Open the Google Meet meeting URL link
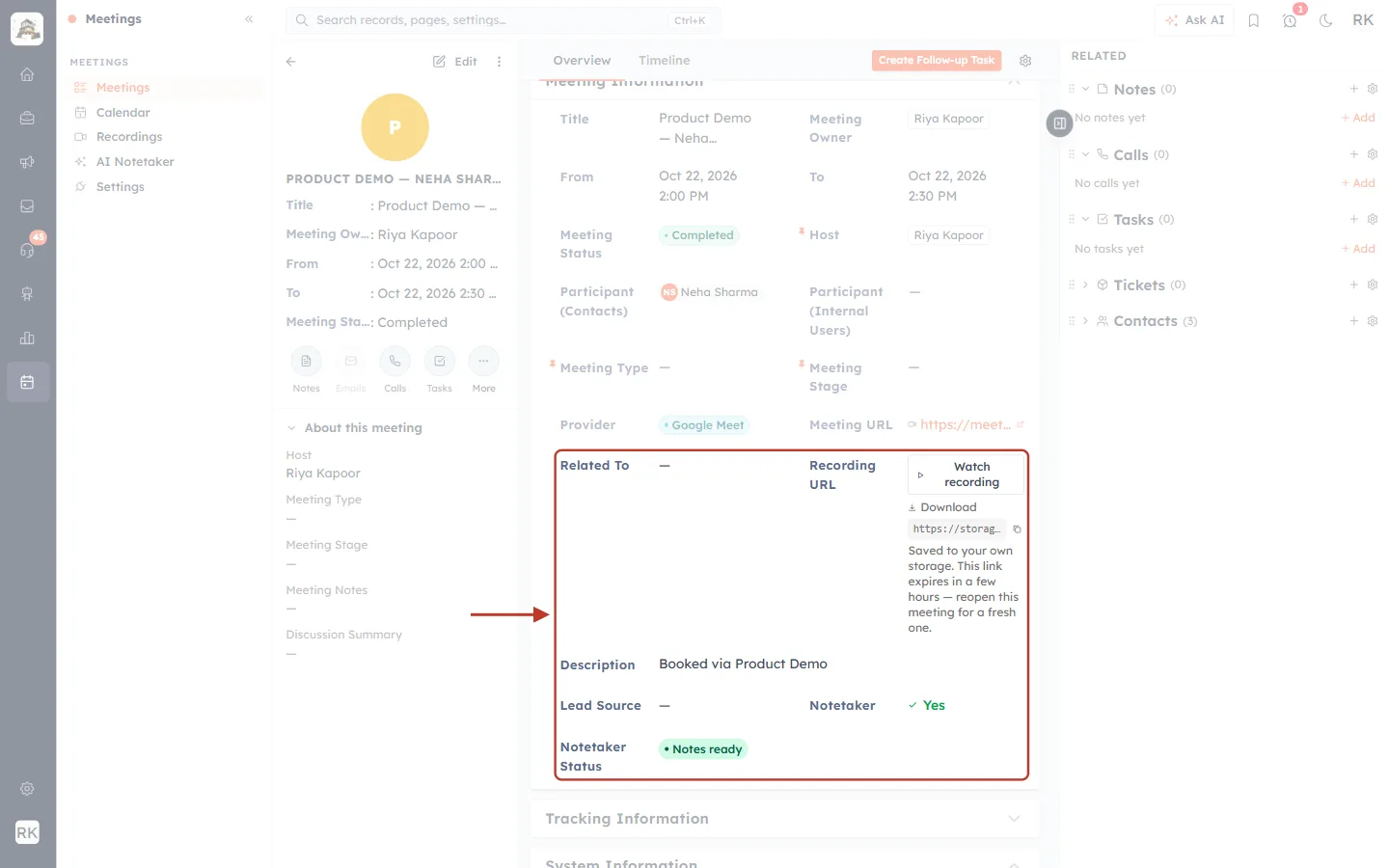1389x868 pixels. [x=966, y=424]
